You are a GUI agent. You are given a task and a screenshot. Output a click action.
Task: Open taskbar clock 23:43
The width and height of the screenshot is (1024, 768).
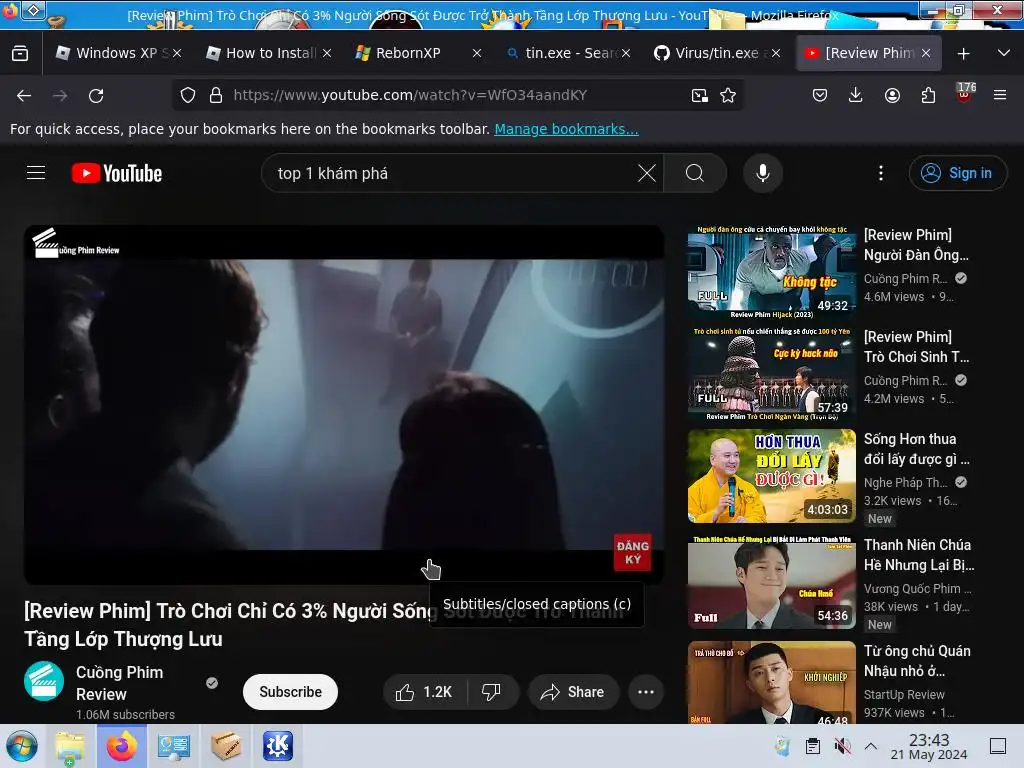coord(929,746)
